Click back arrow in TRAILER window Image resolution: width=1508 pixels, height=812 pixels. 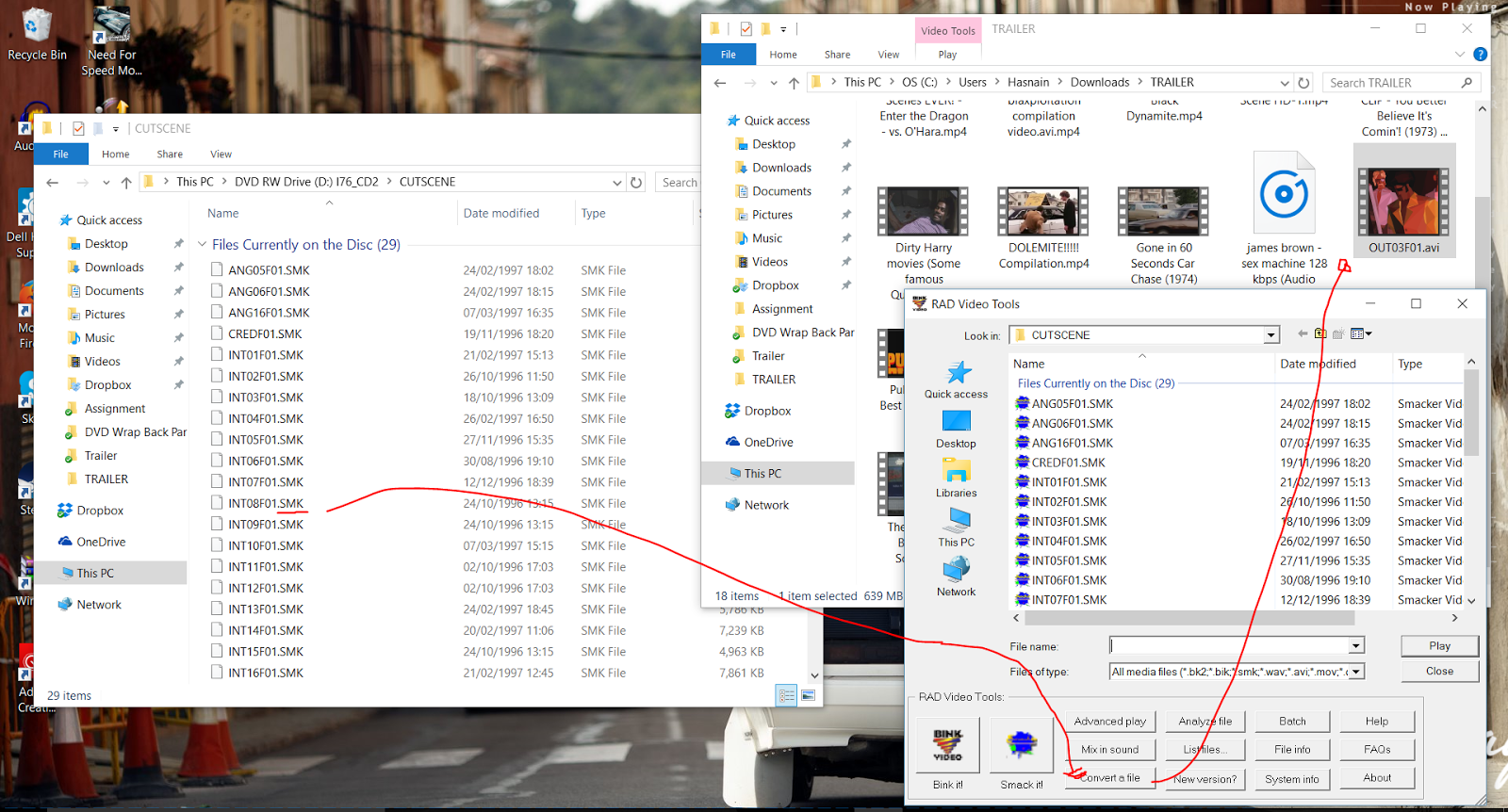click(720, 83)
